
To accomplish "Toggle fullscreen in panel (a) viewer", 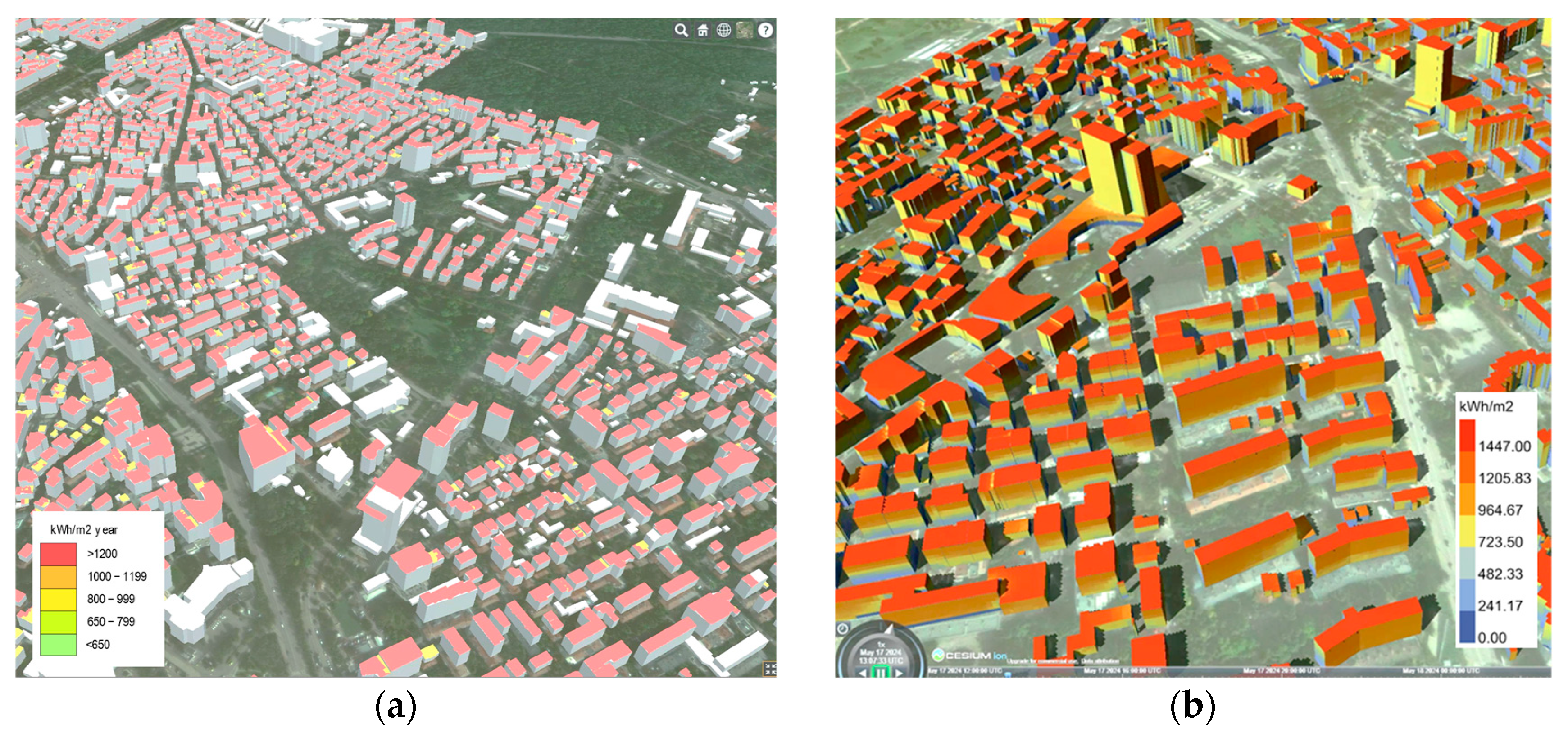I will [x=769, y=669].
